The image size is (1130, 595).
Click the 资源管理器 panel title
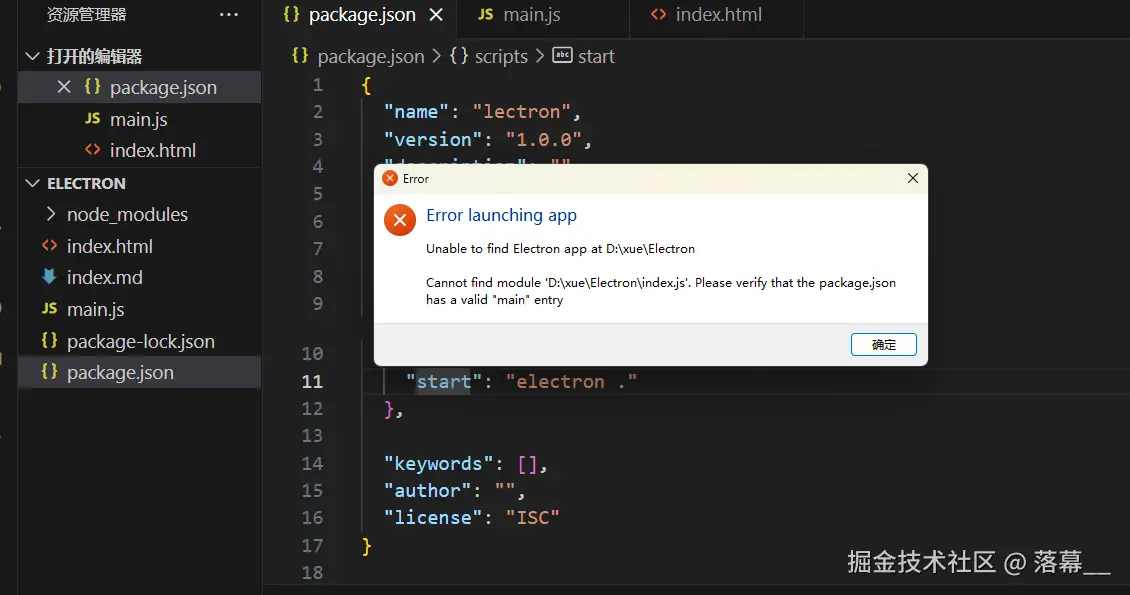point(86,14)
